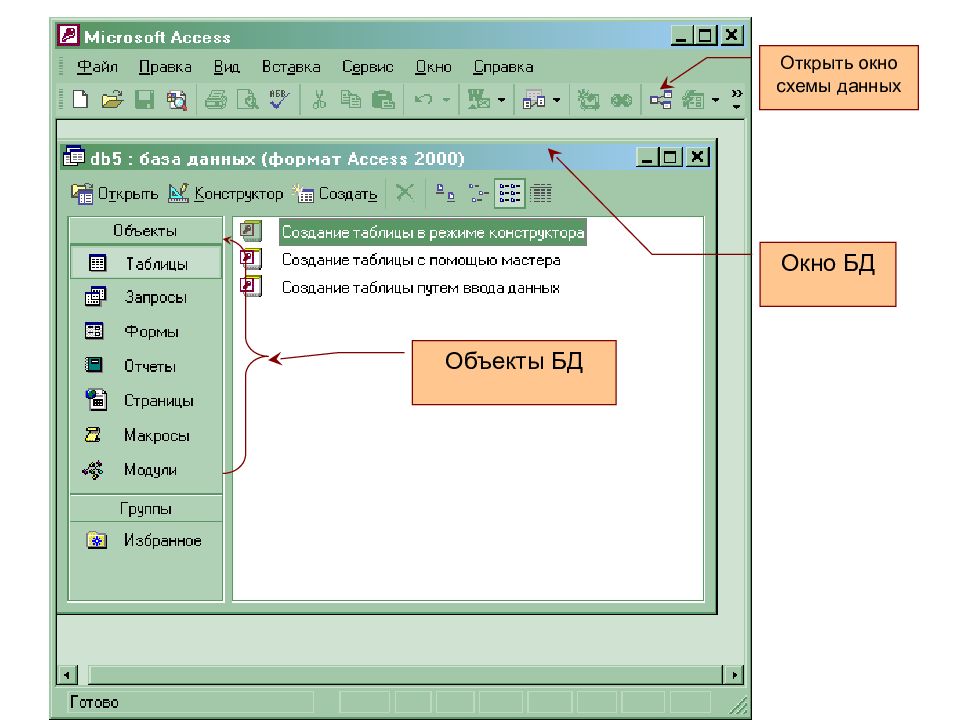Expand the OfficeLinks dropdown arrow
This screenshot has height=720, width=960.
pyautogui.click(x=501, y=100)
